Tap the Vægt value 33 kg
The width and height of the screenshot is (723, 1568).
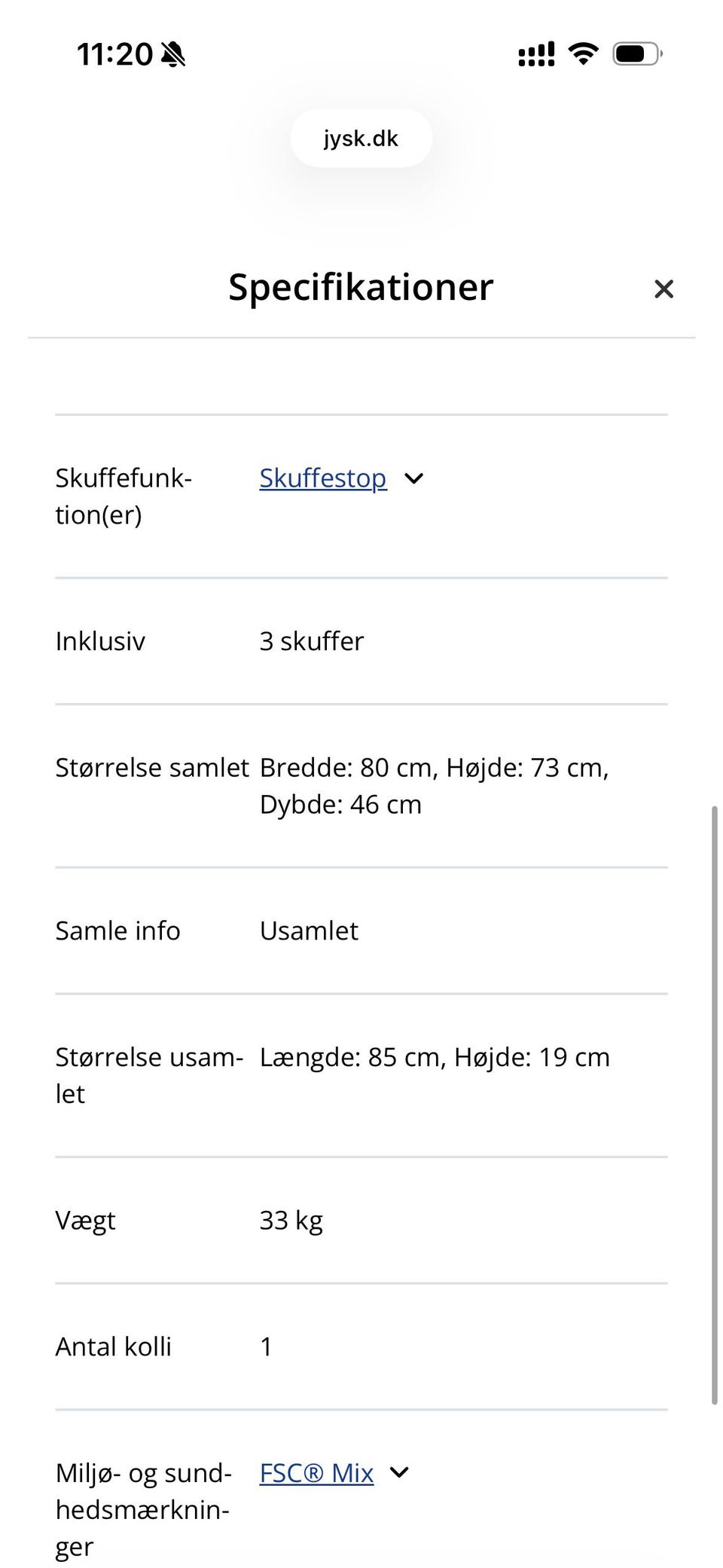[290, 1220]
